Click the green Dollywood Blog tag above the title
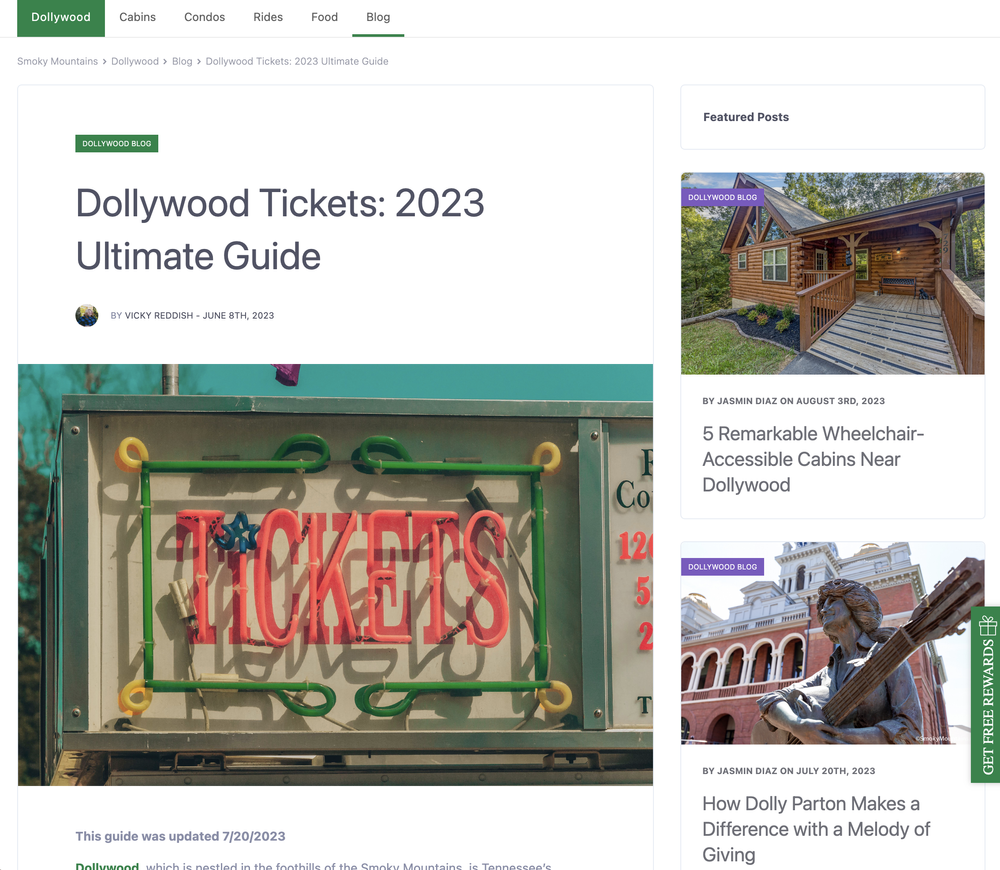Viewport: 1000px width, 870px height. click(117, 144)
